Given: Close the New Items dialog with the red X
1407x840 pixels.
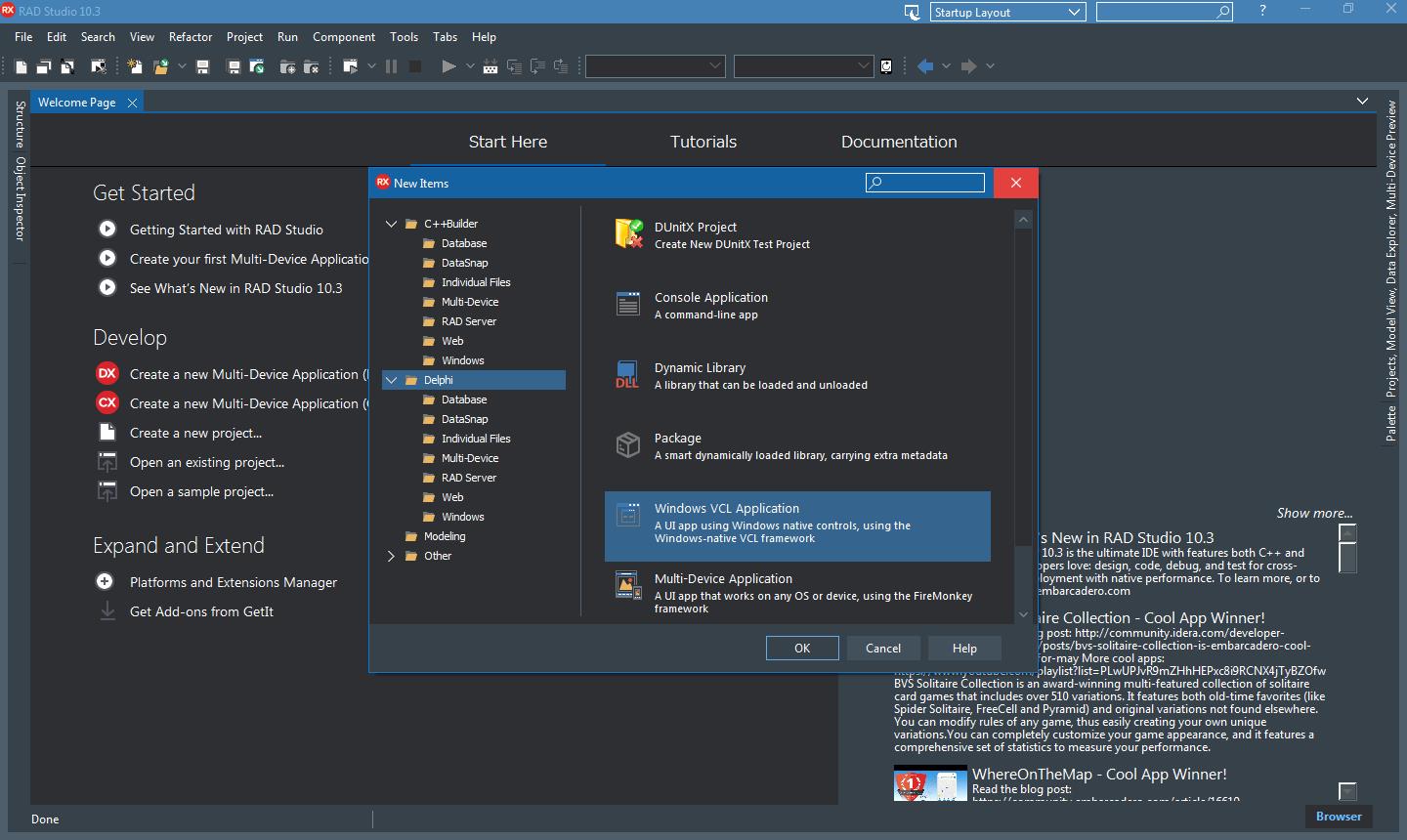Looking at the screenshot, I should pyautogui.click(x=1016, y=183).
